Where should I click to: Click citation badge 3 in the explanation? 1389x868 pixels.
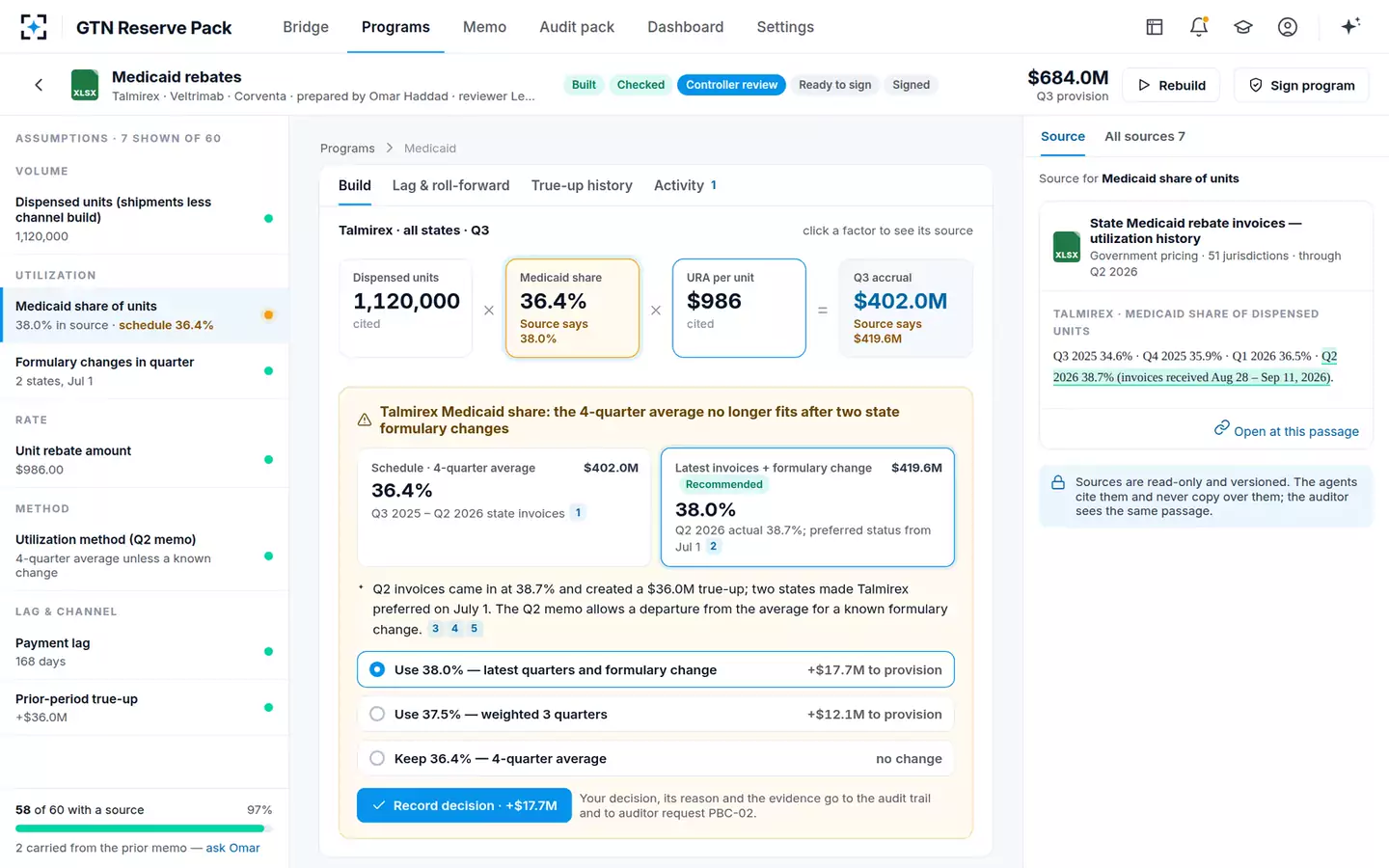(x=435, y=629)
